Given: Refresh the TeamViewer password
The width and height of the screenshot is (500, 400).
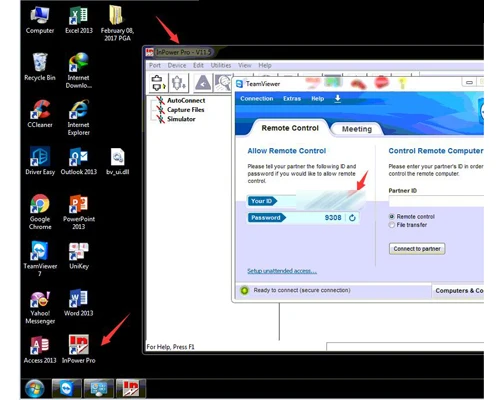Looking at the screenshot, I should point(352,218).
